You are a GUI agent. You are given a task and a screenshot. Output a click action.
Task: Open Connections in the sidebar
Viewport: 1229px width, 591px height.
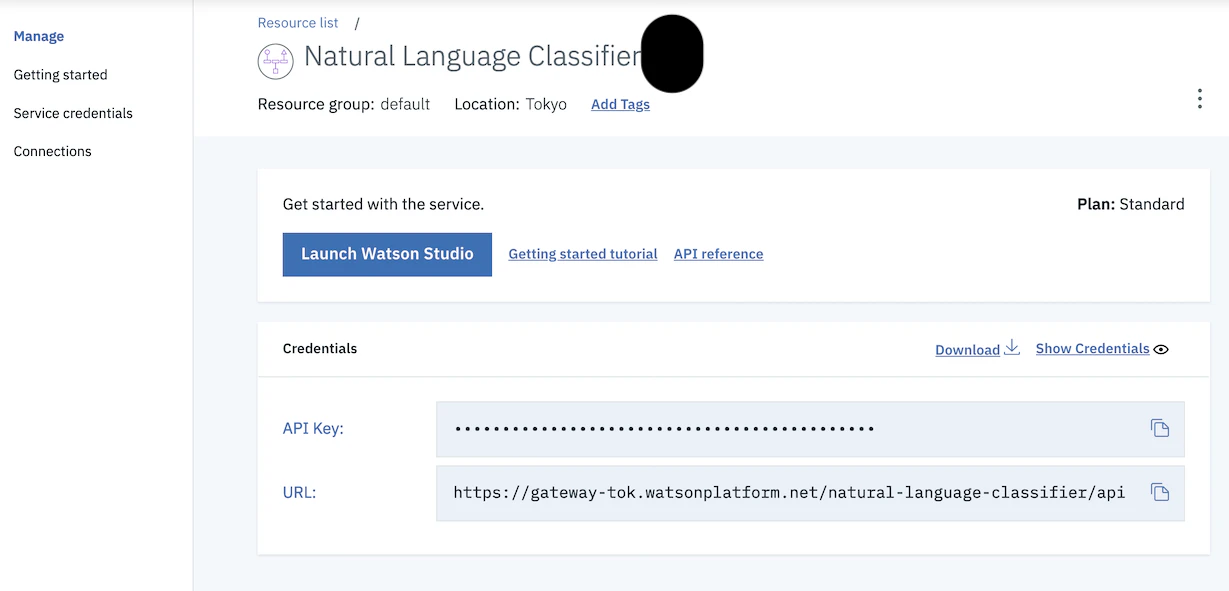pyautogui.click(x=53, y=151)
